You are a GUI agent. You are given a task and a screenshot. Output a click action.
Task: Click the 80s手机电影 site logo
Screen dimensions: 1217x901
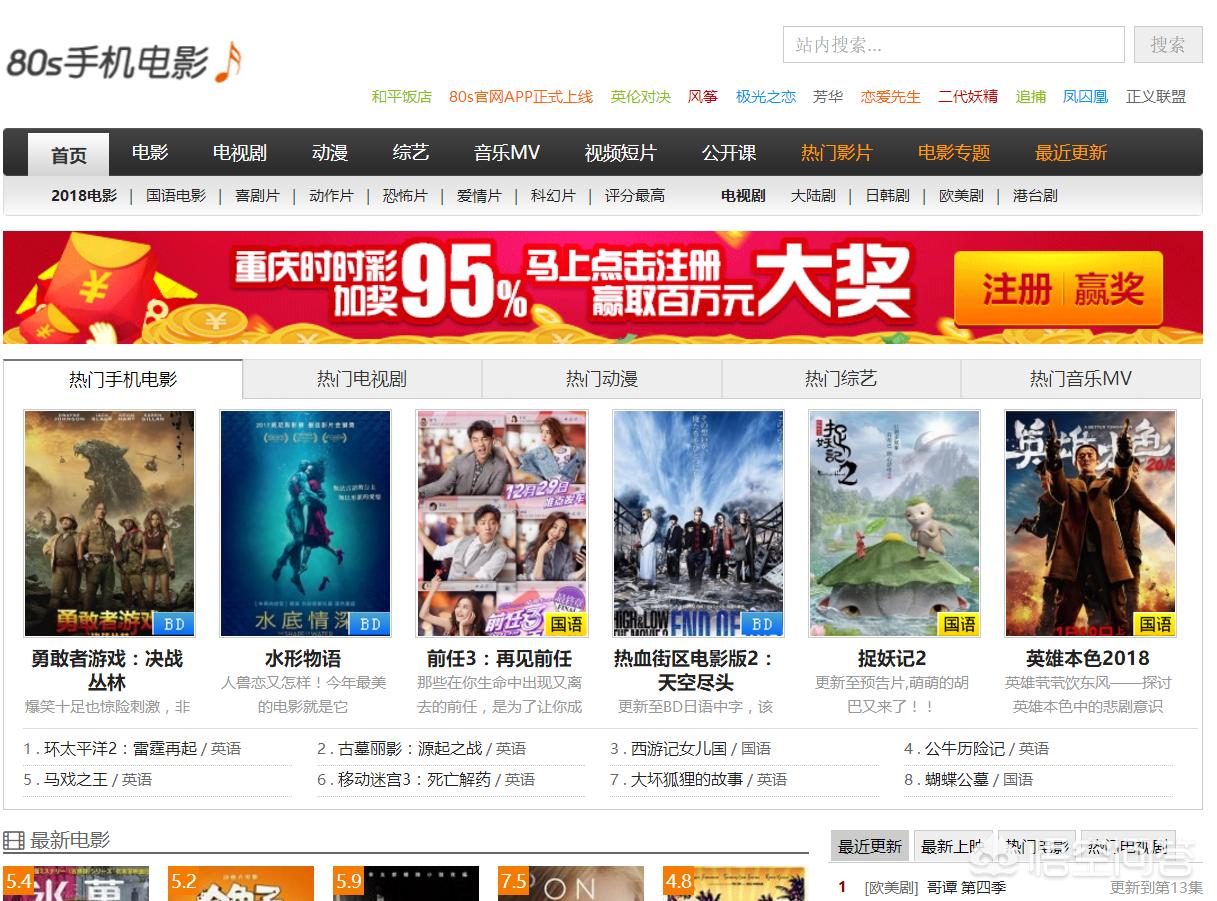click(124, 62)
